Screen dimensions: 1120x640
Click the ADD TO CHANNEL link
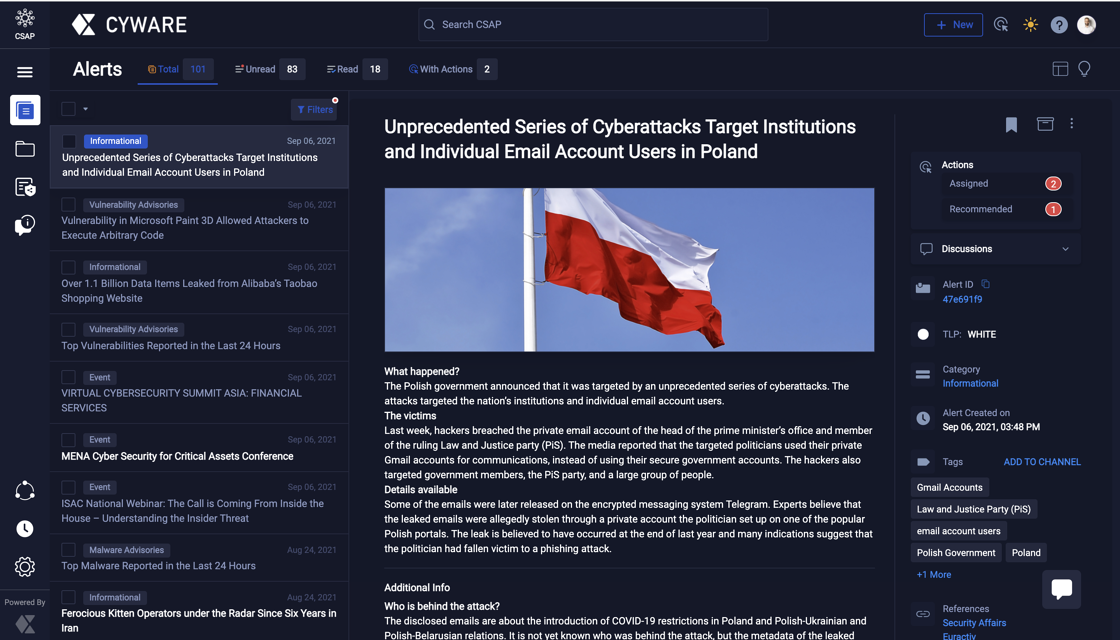click(1042, 462)
